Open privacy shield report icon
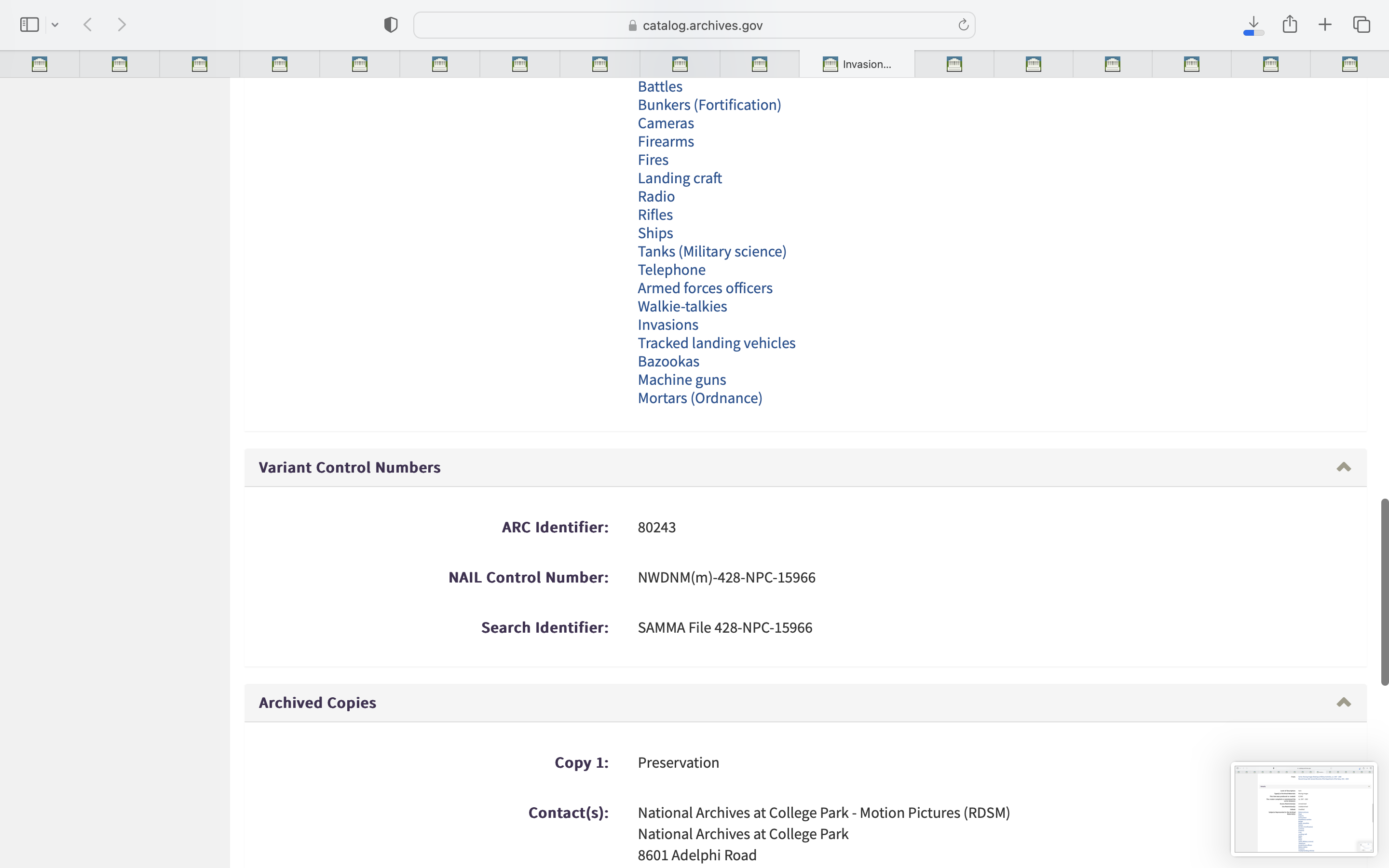This screenshot has height=868, width=1389. 391,25
